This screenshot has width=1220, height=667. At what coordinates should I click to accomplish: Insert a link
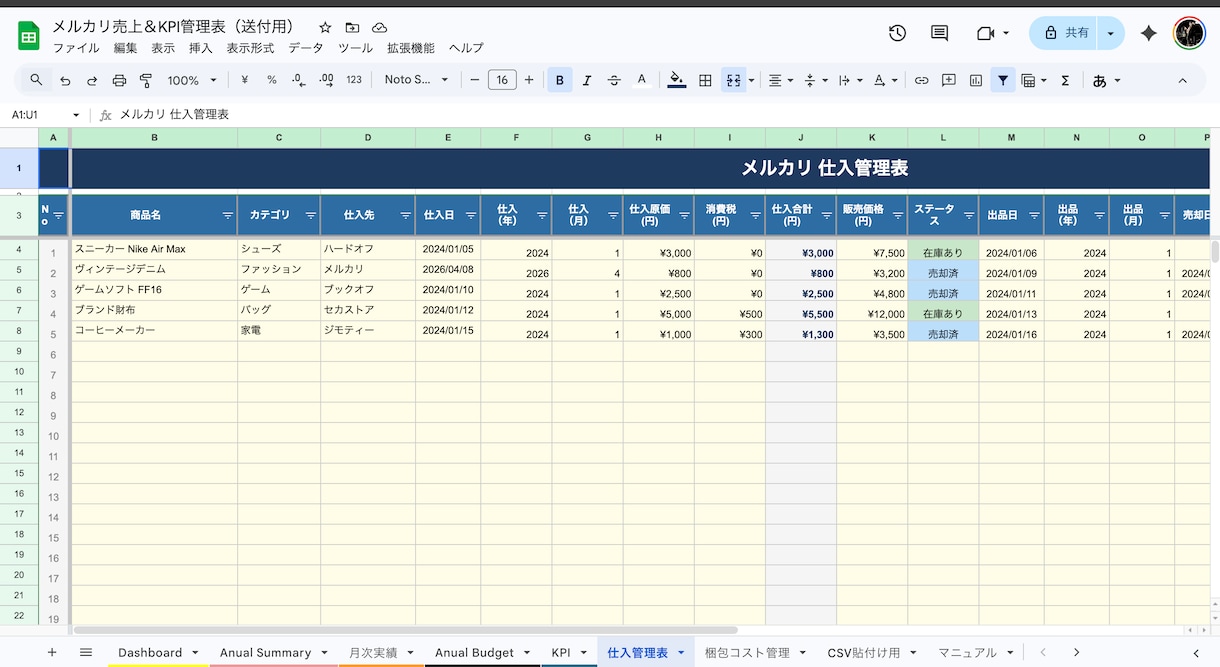point(922,80)
